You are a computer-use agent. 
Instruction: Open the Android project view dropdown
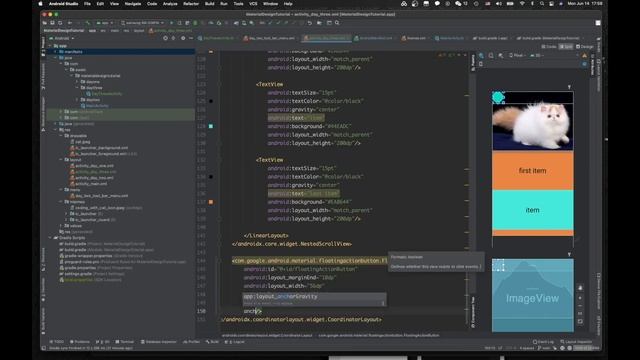62,38
